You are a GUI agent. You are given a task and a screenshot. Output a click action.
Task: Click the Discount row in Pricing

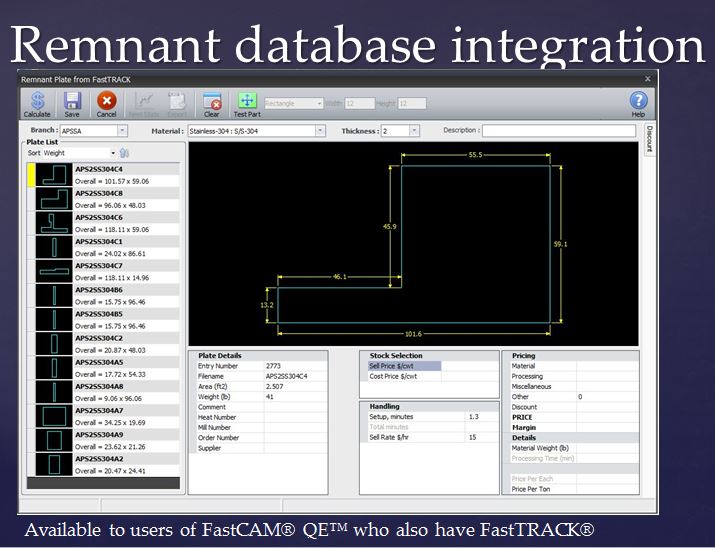(x=574, y=407)
